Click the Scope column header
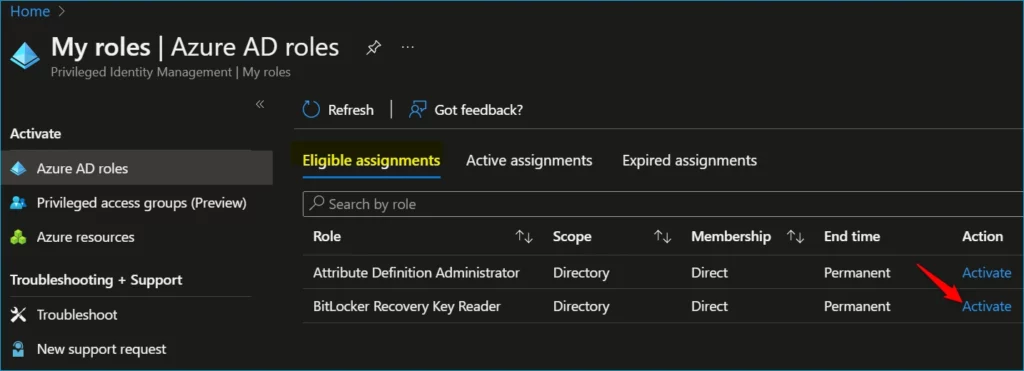This screenshot has width=1024, height=371. [x=572, y=236]
